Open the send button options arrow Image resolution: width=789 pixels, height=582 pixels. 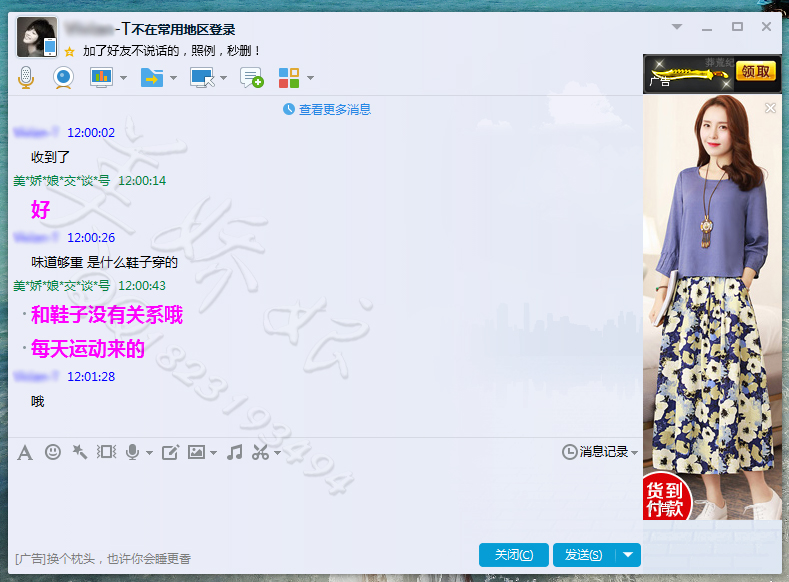pyautogui.click(x=628, y=555)
